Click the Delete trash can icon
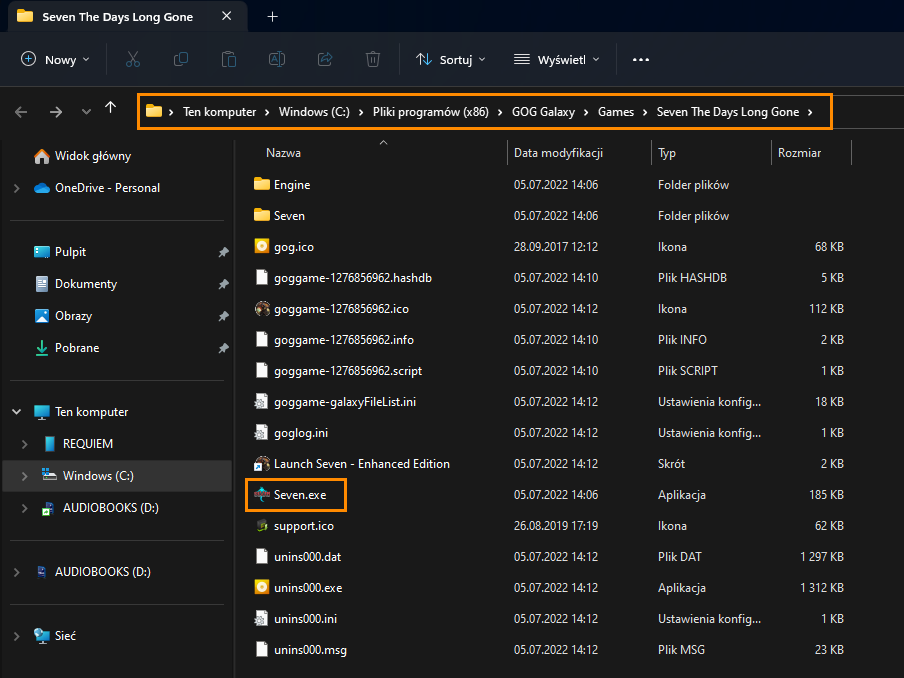The height and width of the screenshot is (678, 904). [x=373, y=59]
